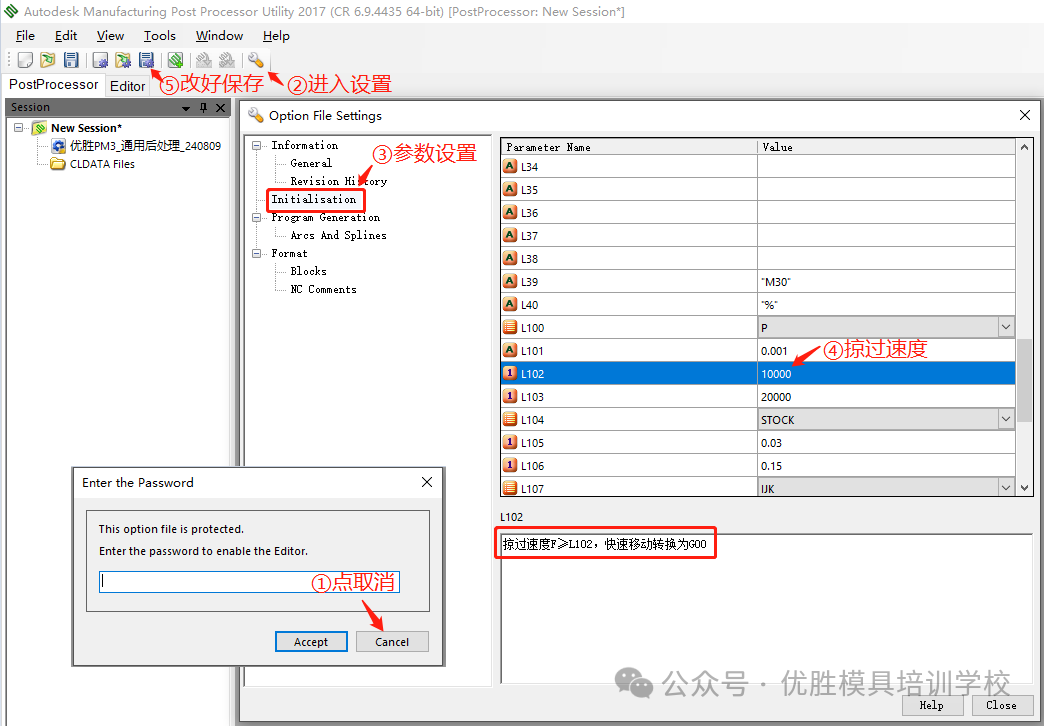The height and width of the screenshot is (726, 1044).
Task: Click the number icon on row L106
Action: click(510, 465)
